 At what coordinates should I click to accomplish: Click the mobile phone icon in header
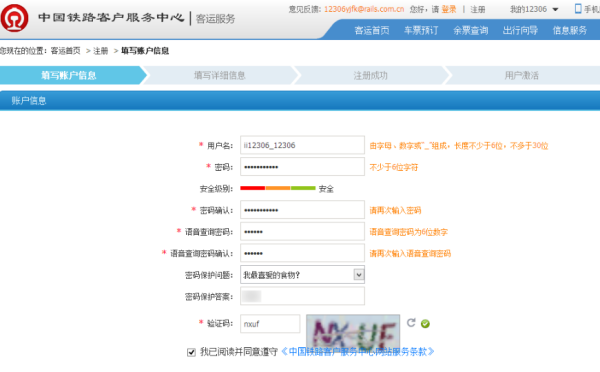(578, 8)
